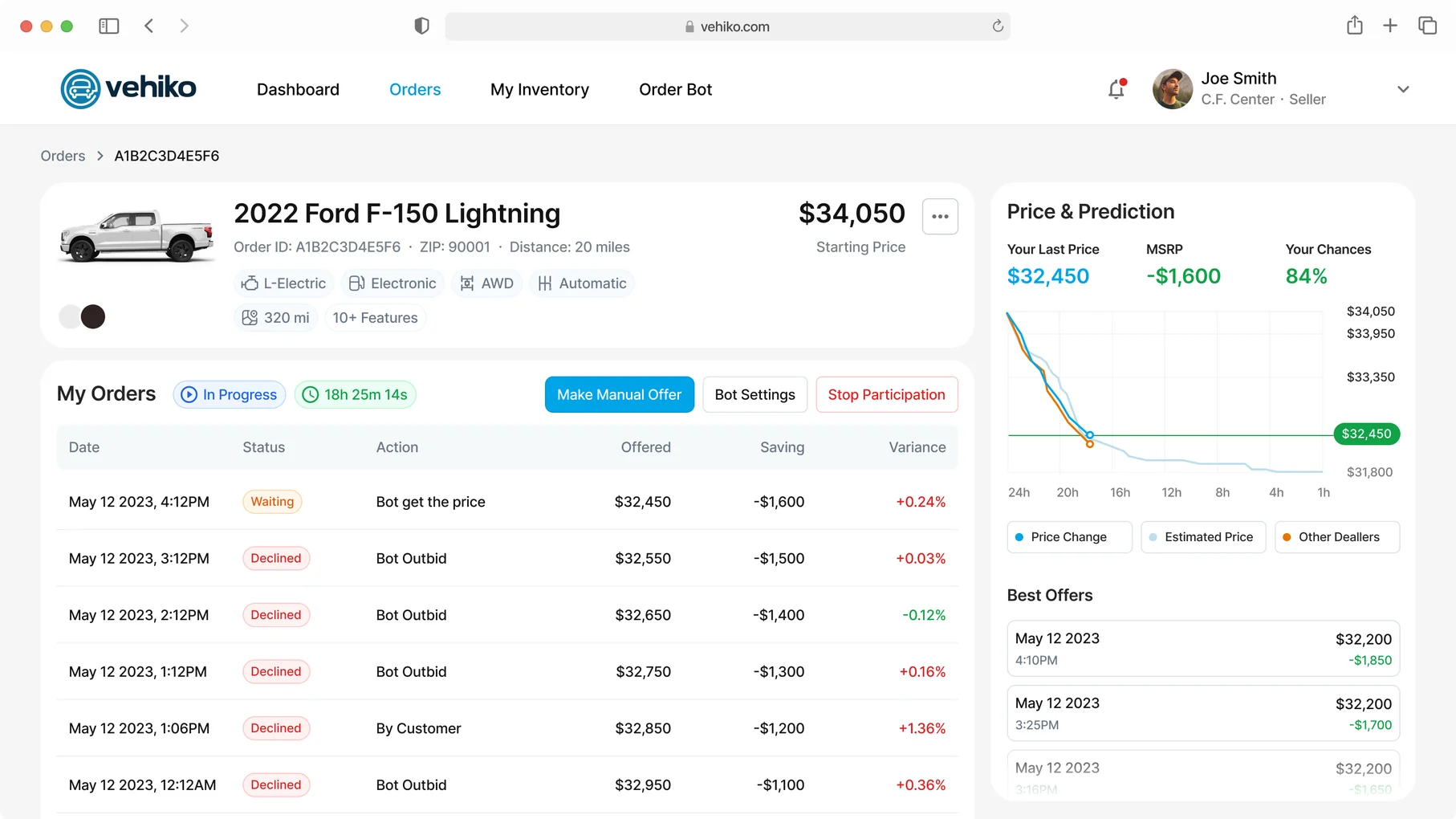This screenshot has height=819, width=1456.
Task: Toggle Other Dealers chart legend
Action: (x=1337, y=537)
